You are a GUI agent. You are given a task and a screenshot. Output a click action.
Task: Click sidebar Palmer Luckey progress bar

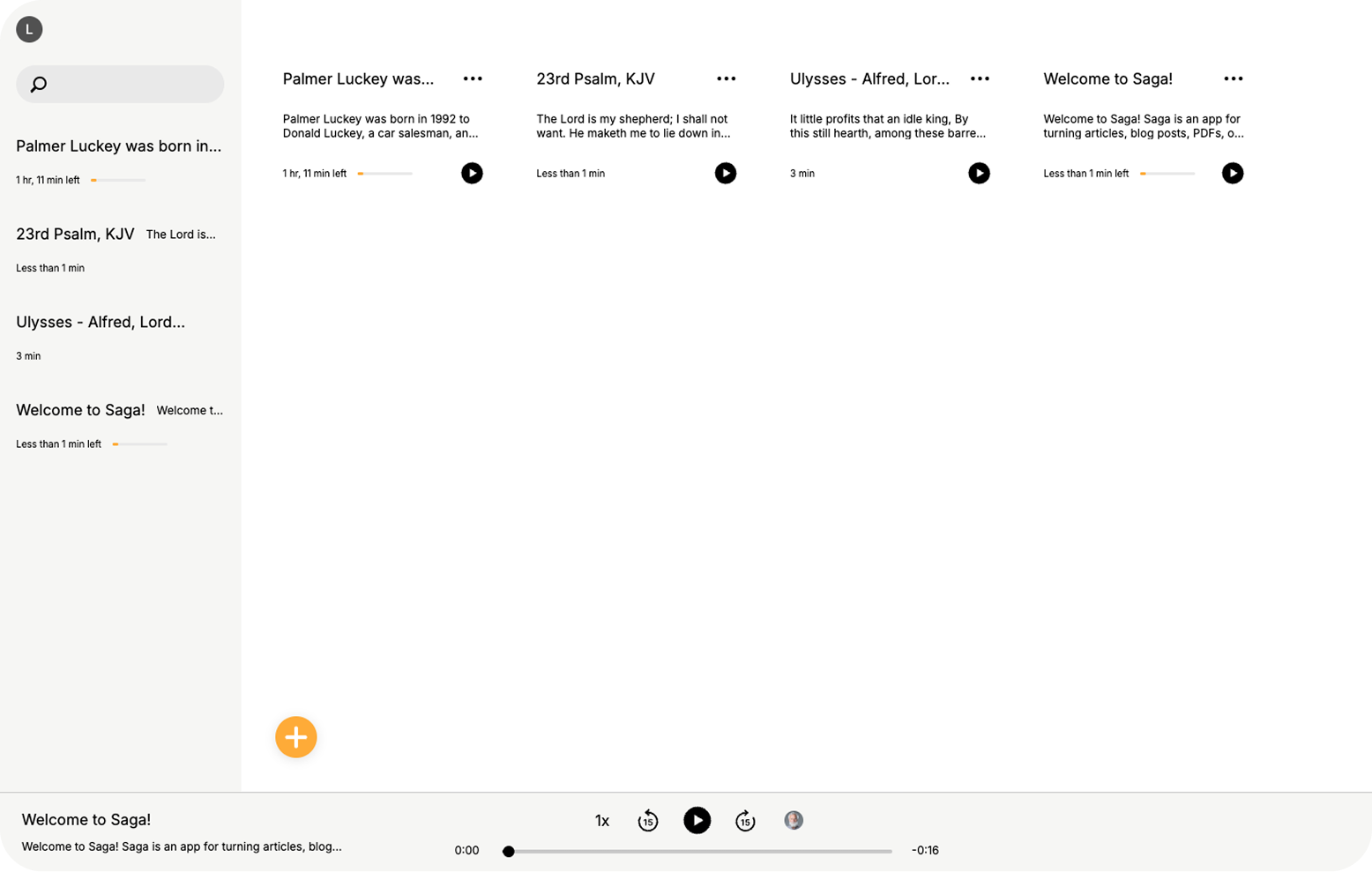(118, 180)
